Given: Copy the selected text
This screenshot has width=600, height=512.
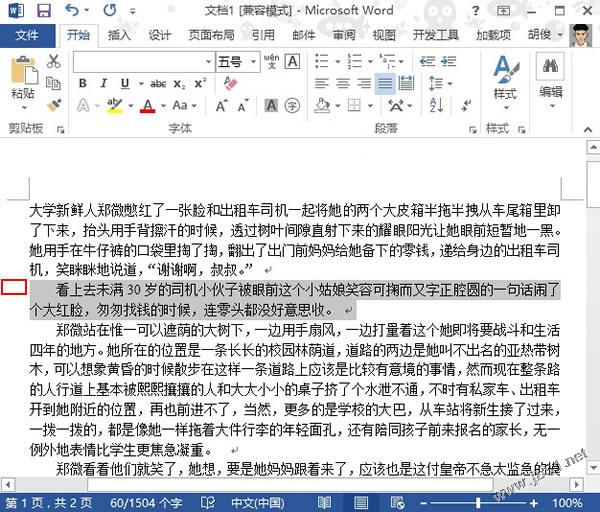Looking at the screenshot, I should [x=54, y=83].
